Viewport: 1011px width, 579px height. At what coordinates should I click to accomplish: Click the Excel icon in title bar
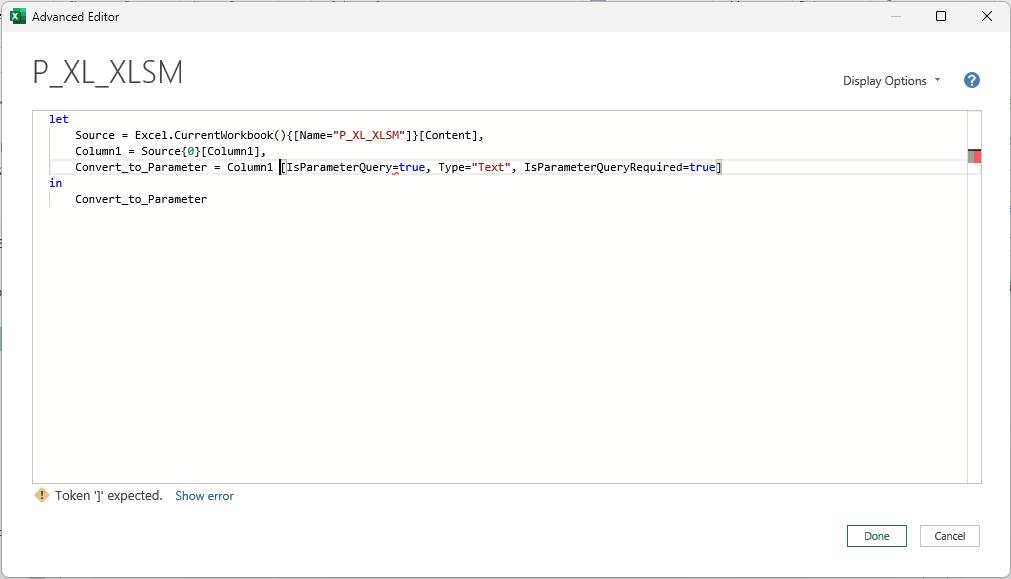(18, 17)
